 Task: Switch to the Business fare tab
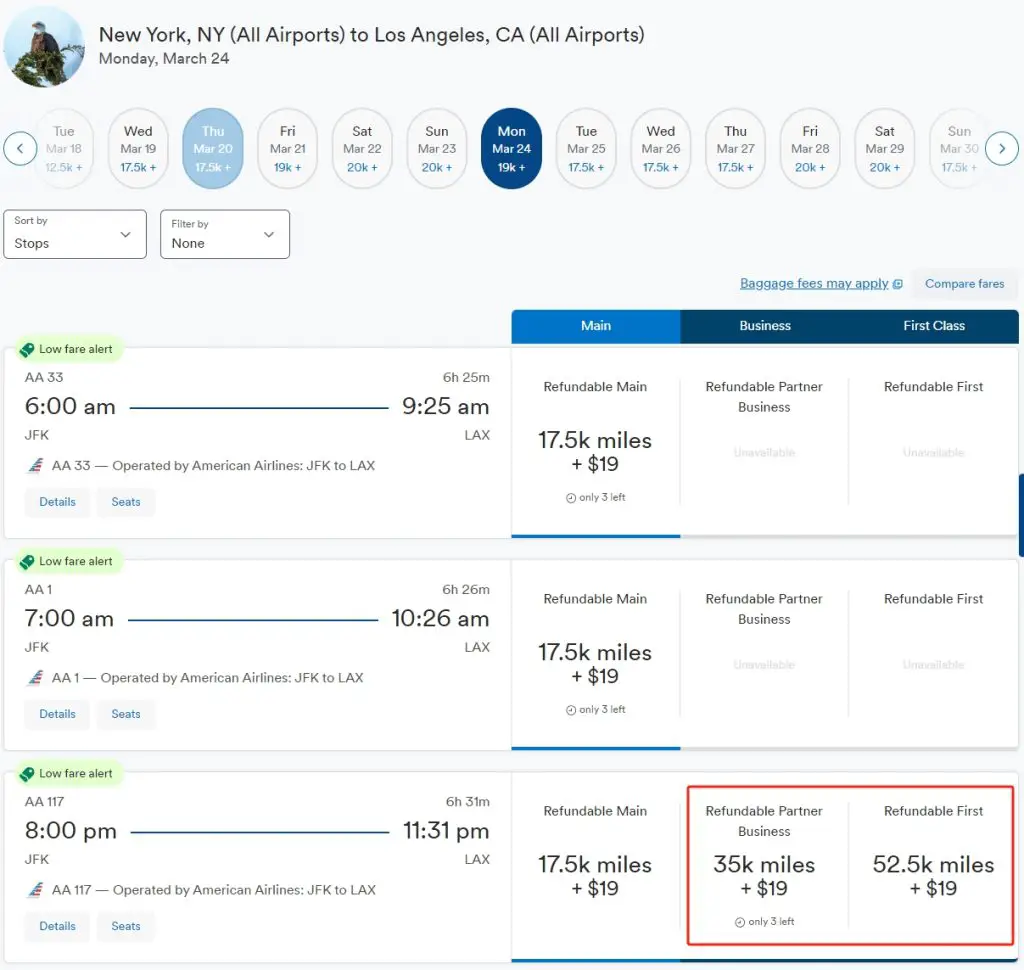click(765, 326)
